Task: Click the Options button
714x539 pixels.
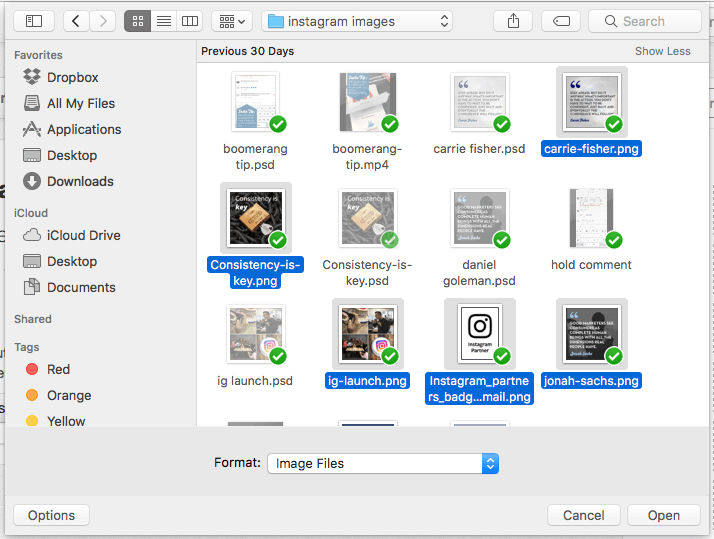Action: coord(51,515)
